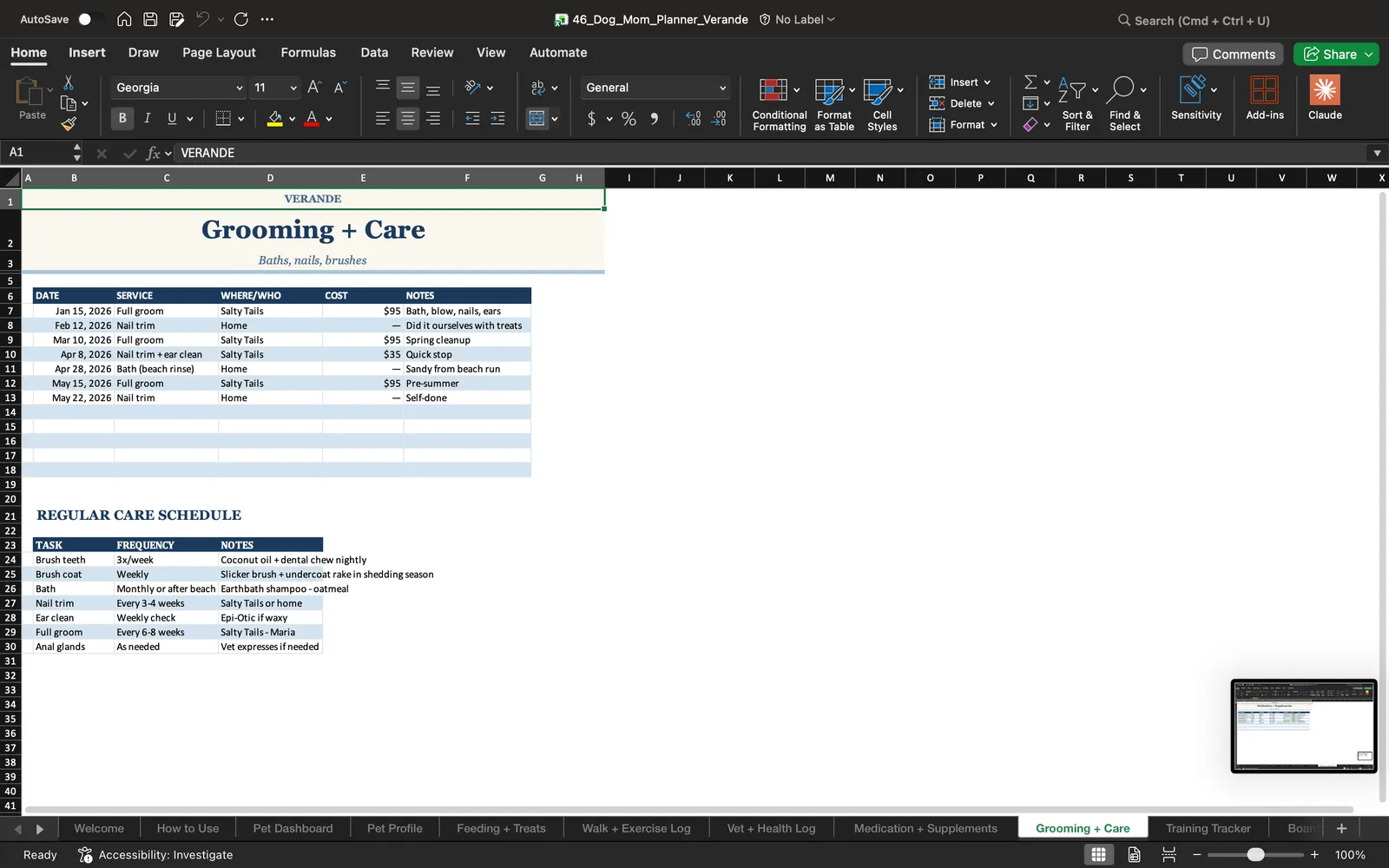The width and height of the screenshot is (1389, 868).
Task: Open Find & Select menu
Action: click(x=1125, y=103)
